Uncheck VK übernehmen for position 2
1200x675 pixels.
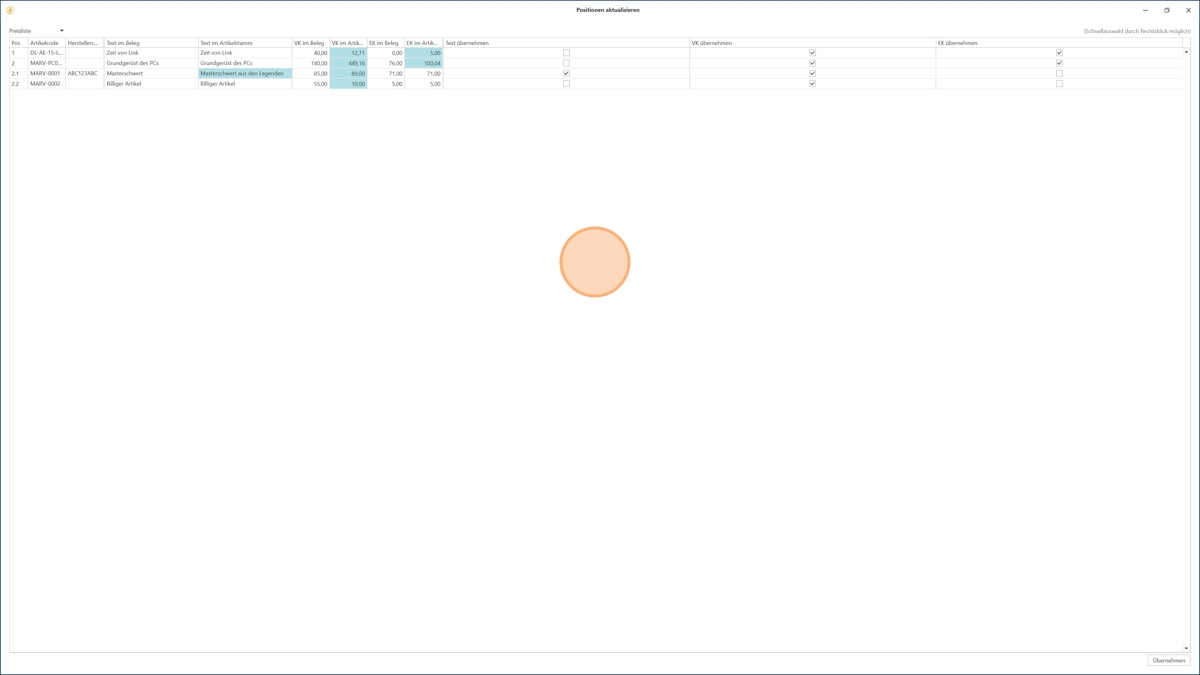(812, 63)
